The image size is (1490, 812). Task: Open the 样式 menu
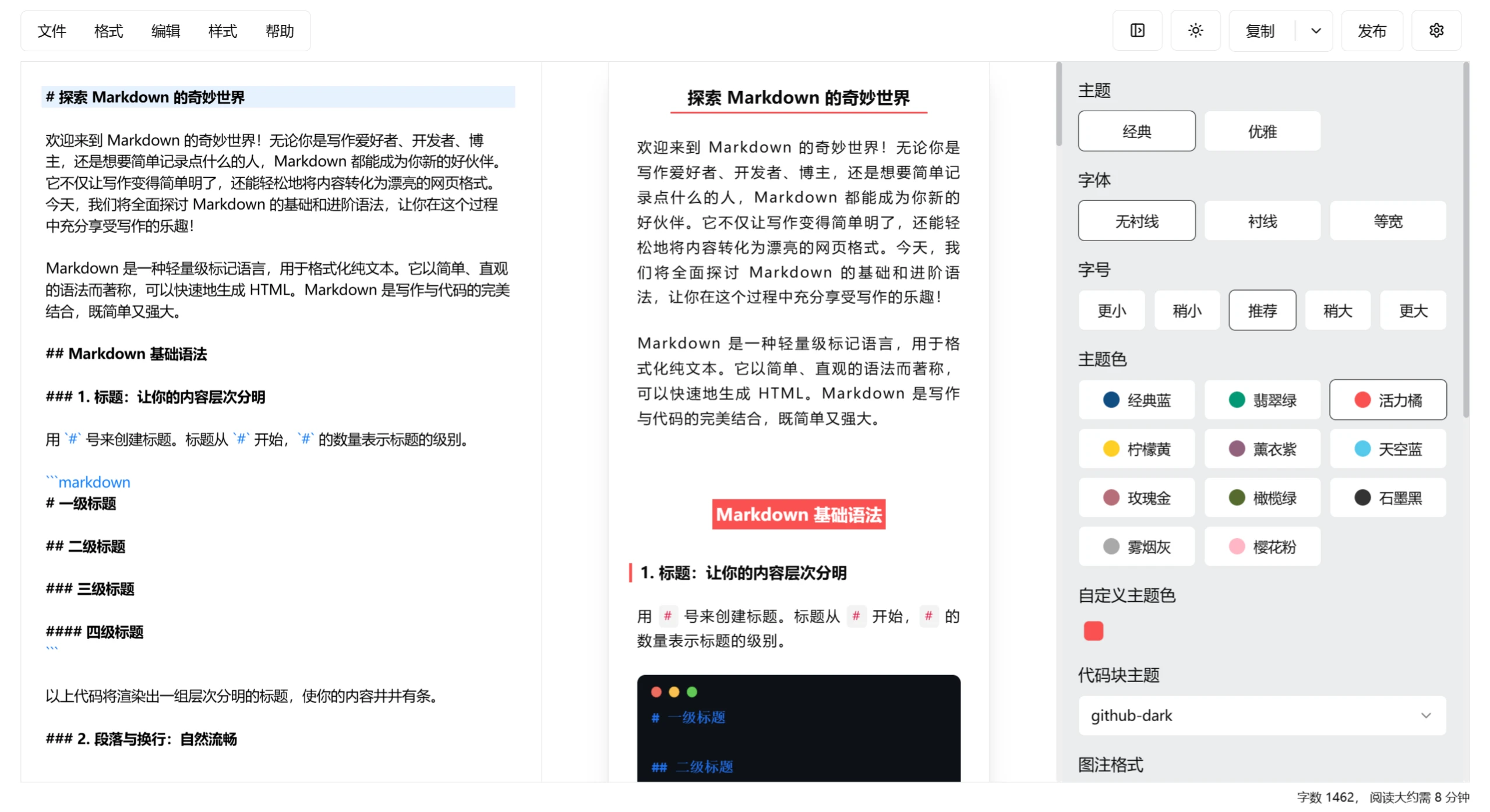[x=222, y=31]
